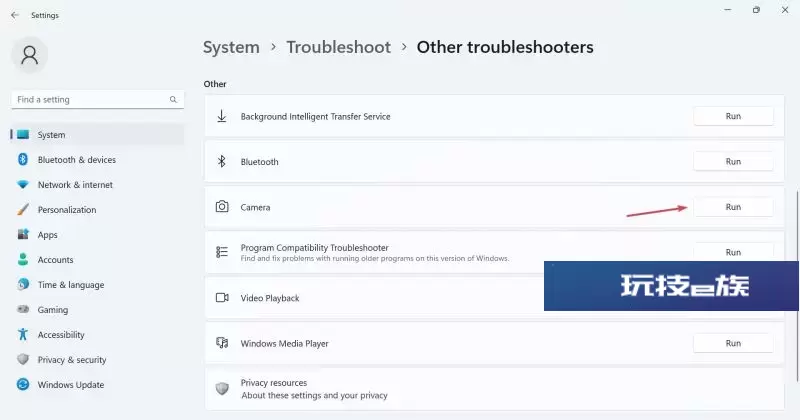This screenshot has width=800, height=420.
Task: Click the Video Playback camera icon
Action: point(222,298)
